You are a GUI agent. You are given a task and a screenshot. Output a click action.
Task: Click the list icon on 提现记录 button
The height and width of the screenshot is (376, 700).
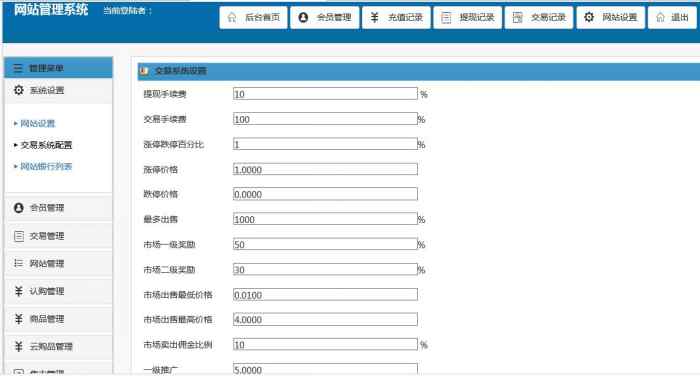coord(446,17)
